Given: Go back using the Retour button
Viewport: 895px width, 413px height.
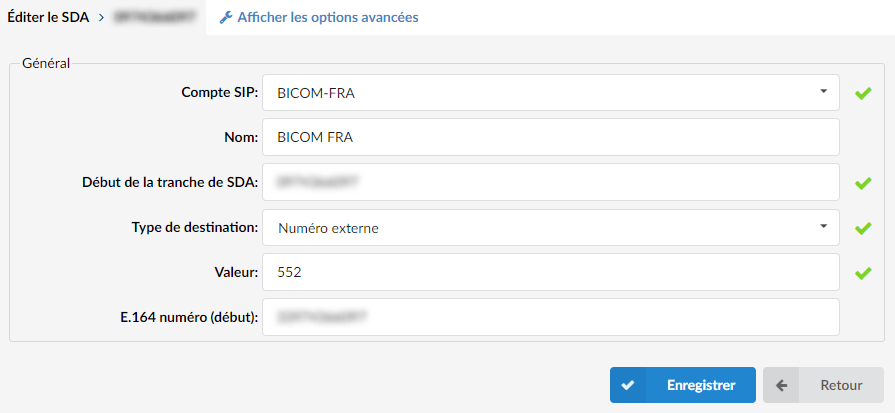Looking at the screenshot, I should coord(823,385).
